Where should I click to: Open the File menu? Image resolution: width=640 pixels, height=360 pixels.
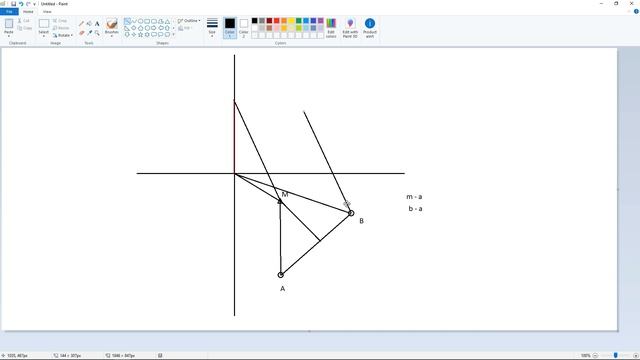pyautogui.click(x=9, y=11)
